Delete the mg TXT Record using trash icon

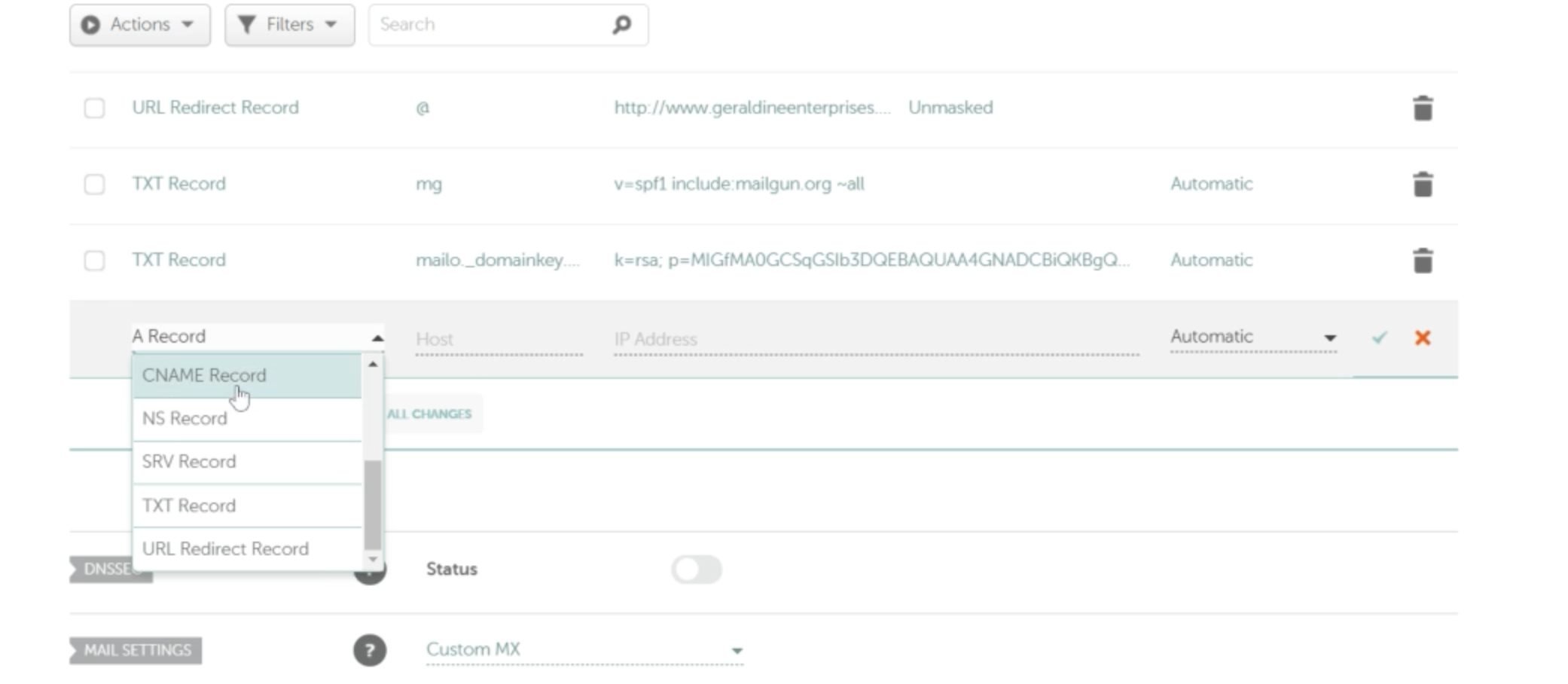pyautogui.click(x=1423, y=183)
